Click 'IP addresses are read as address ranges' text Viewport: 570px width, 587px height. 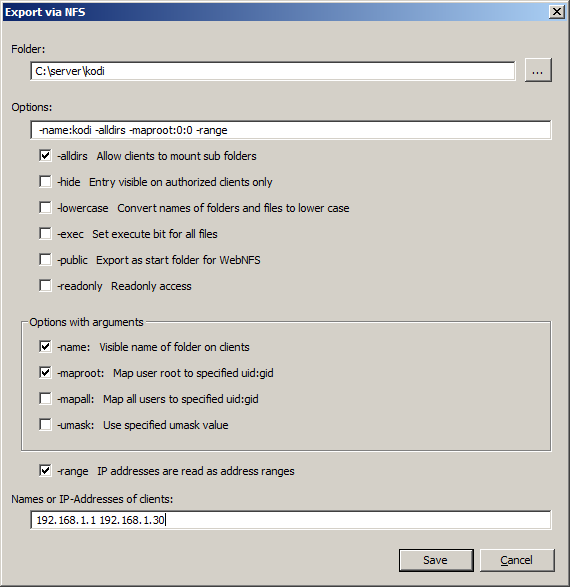pos(196,471)
